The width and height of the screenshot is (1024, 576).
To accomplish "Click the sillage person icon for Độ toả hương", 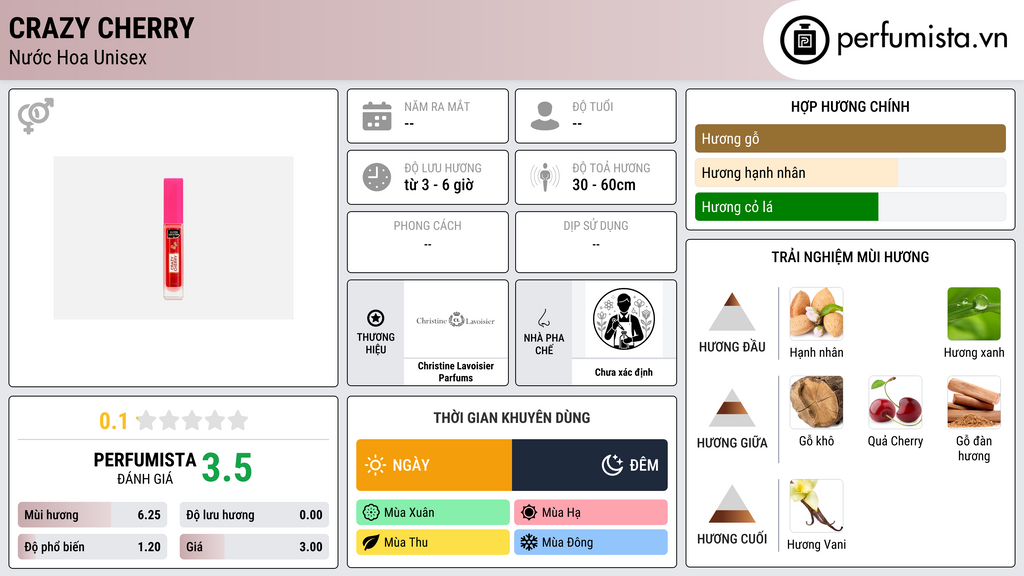I will click(x=545, y=177).
